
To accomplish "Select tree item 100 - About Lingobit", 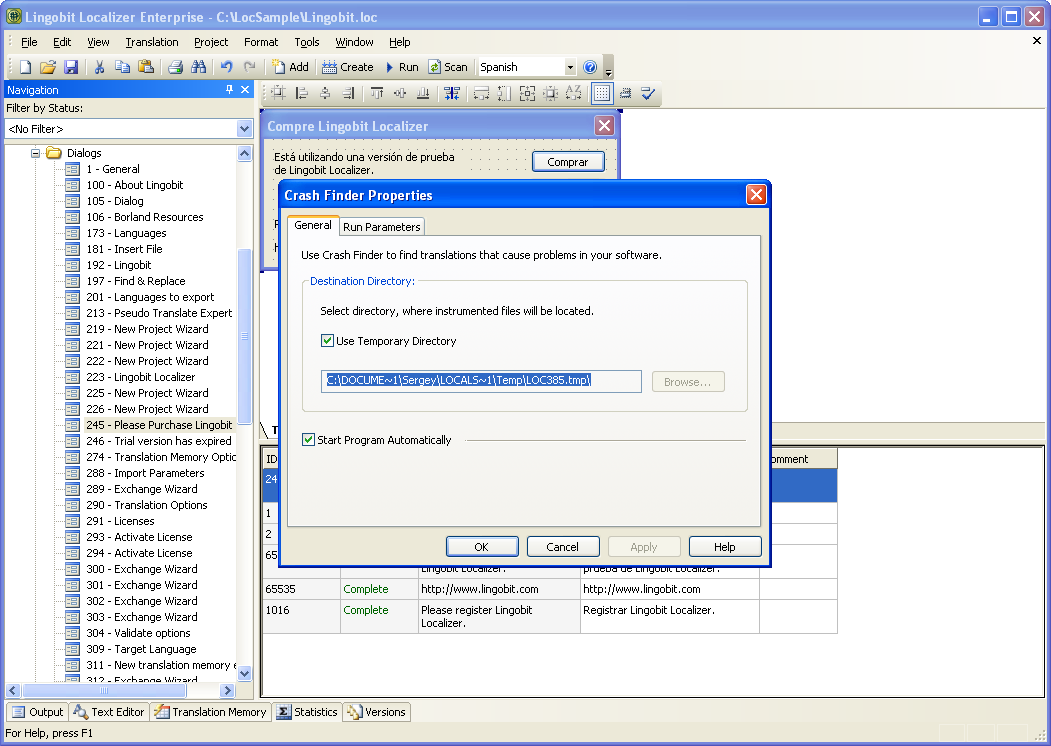I will coord(135,185).
